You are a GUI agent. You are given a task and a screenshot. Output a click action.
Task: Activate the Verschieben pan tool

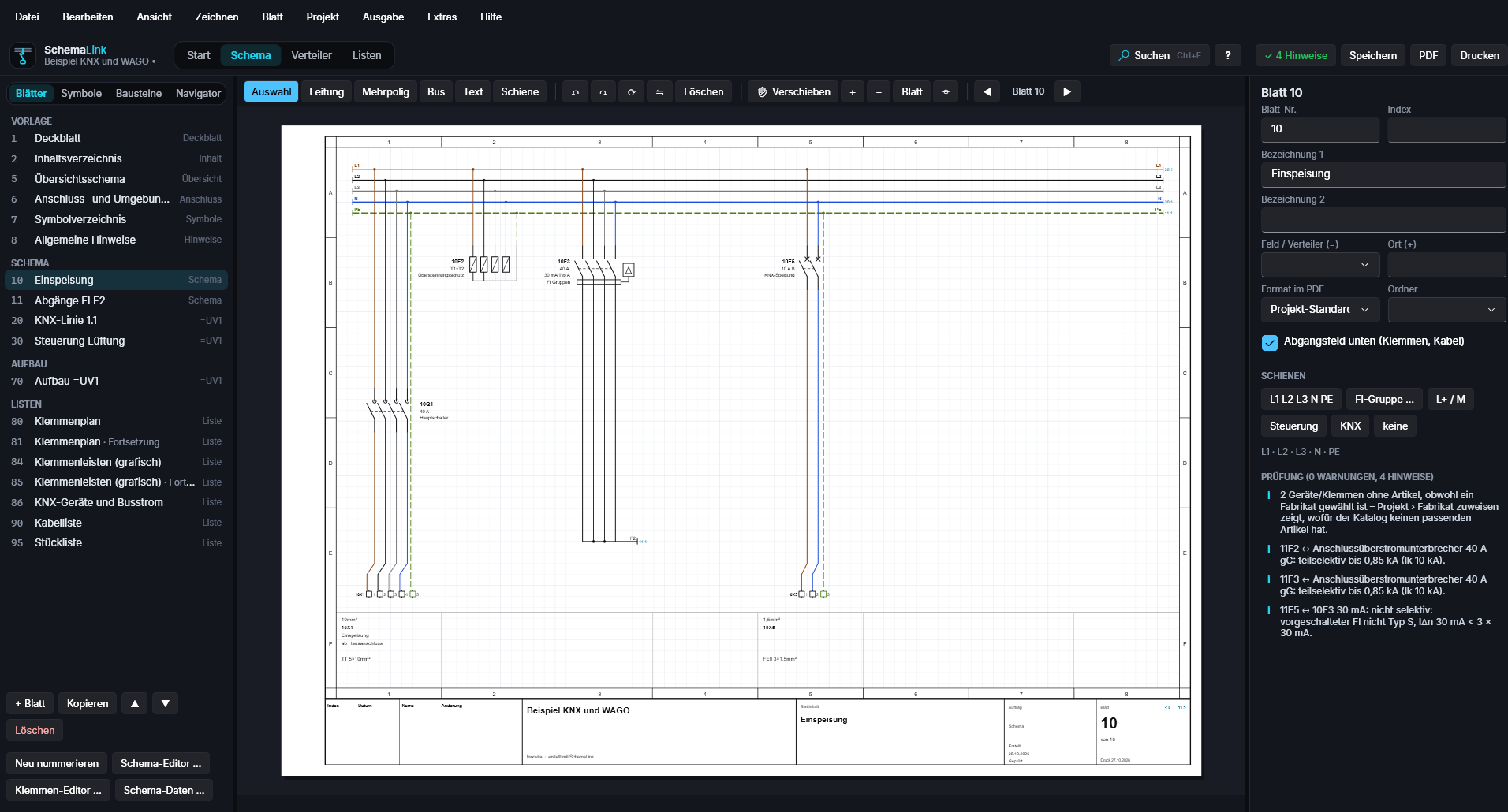point(793,92)
